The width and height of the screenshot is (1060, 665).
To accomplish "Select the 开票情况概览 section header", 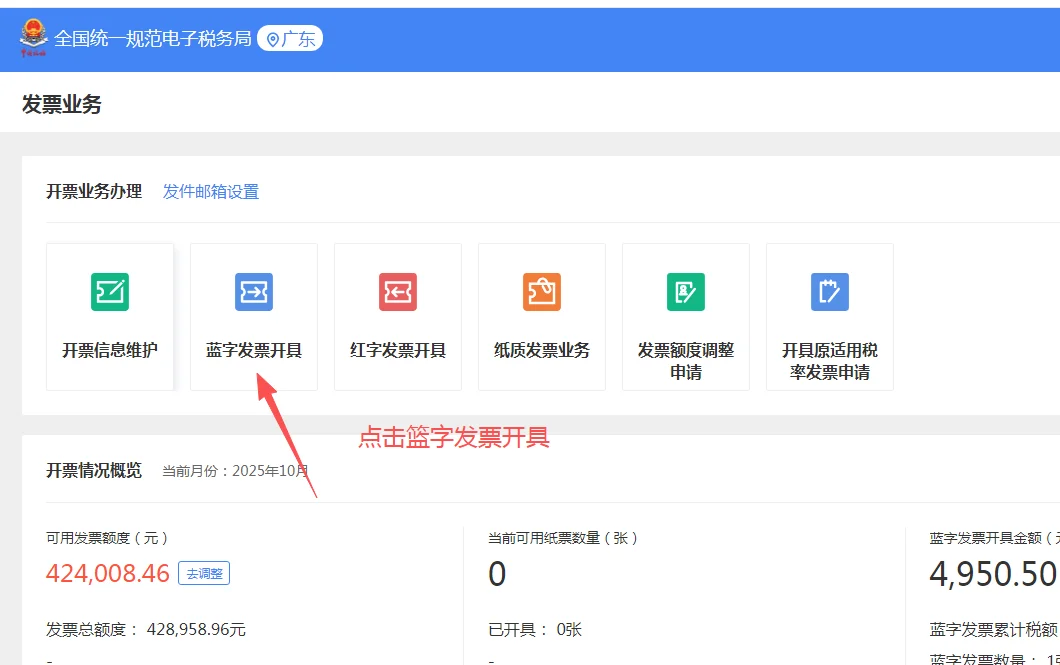I will click(x=95, y=470).
